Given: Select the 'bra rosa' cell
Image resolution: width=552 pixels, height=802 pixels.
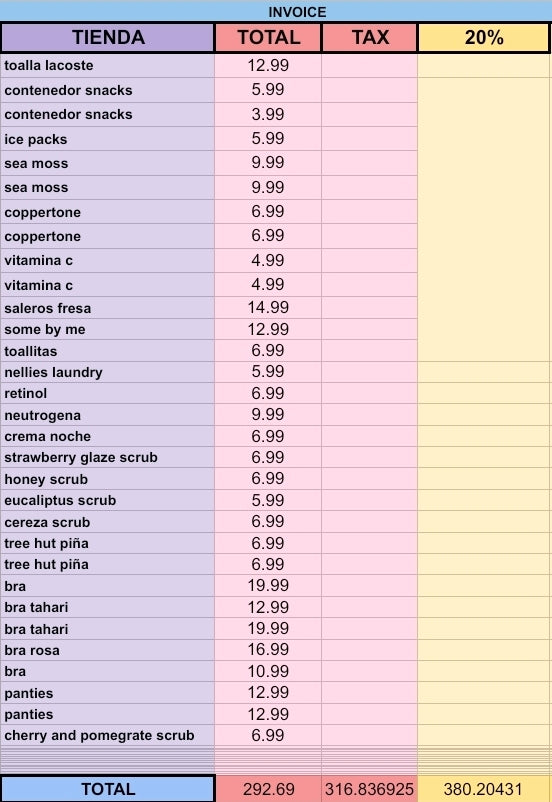Looking at the screenshot, I should click(107, 650).
